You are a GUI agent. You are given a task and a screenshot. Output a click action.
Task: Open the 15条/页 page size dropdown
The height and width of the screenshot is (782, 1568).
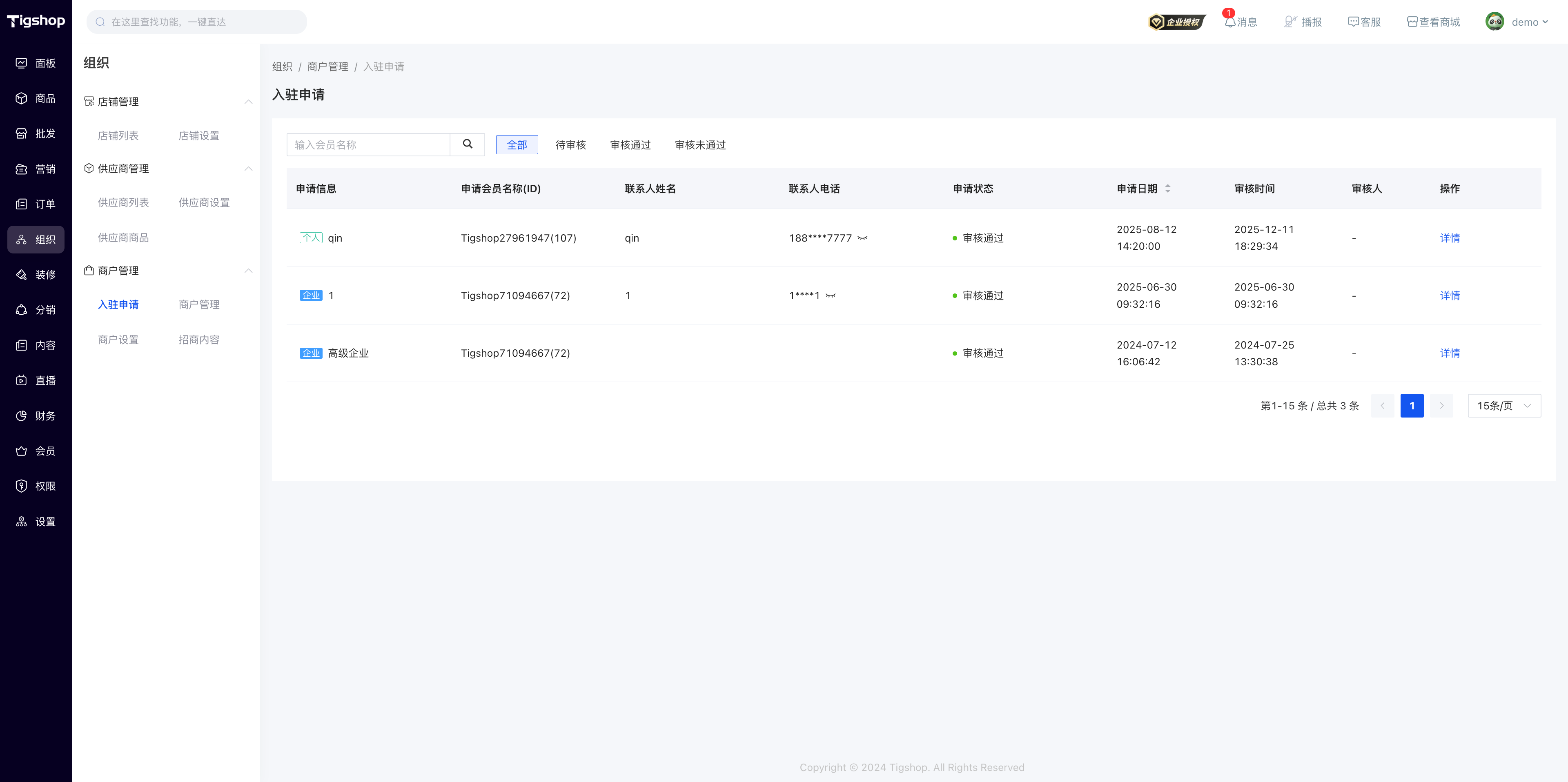coord(1504,406)
